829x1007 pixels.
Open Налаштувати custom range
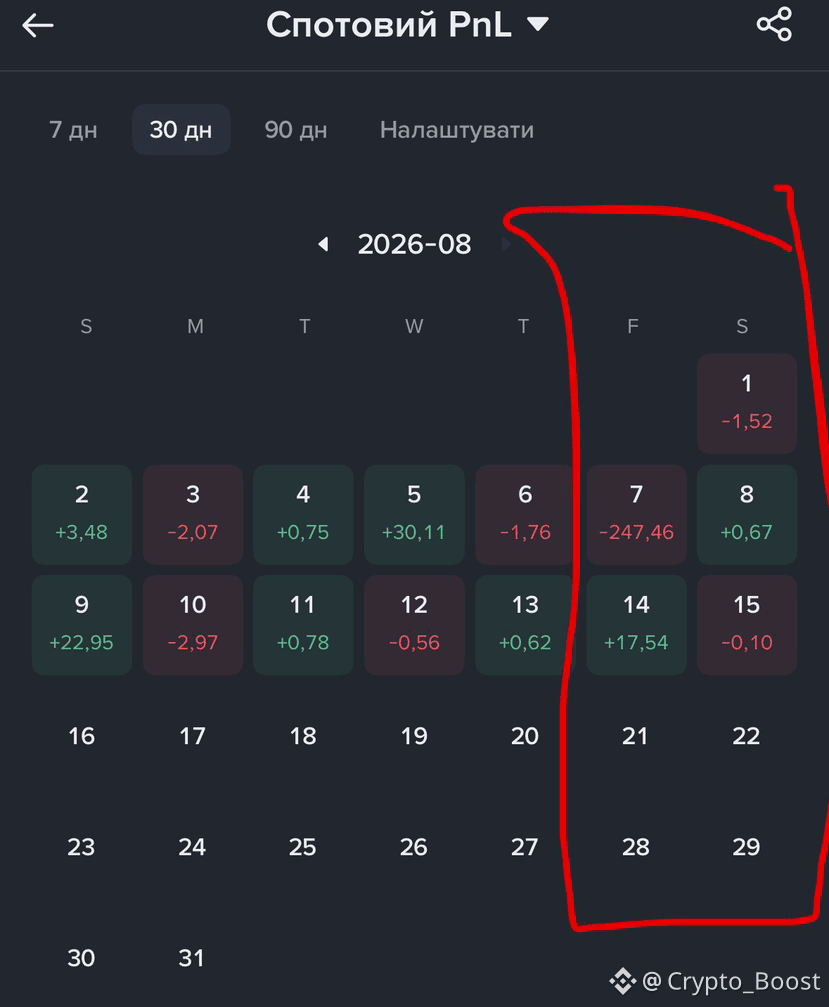457,130
